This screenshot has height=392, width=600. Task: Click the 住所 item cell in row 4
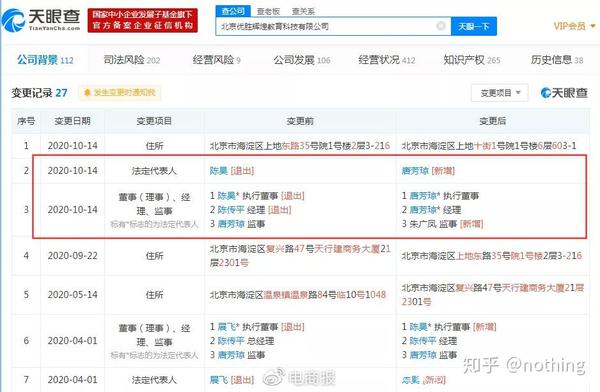(154, 256)
